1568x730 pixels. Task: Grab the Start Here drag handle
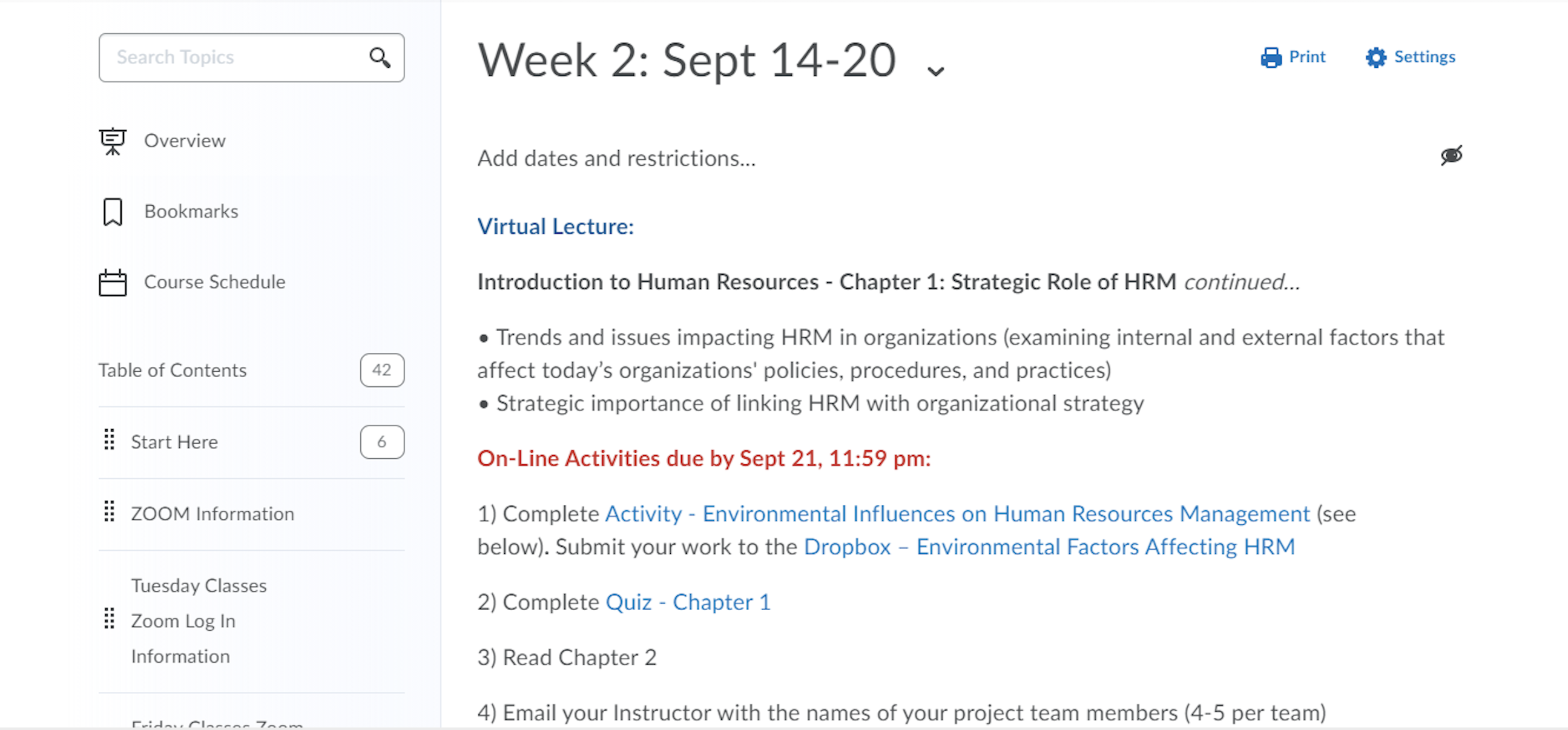point(110,439)
